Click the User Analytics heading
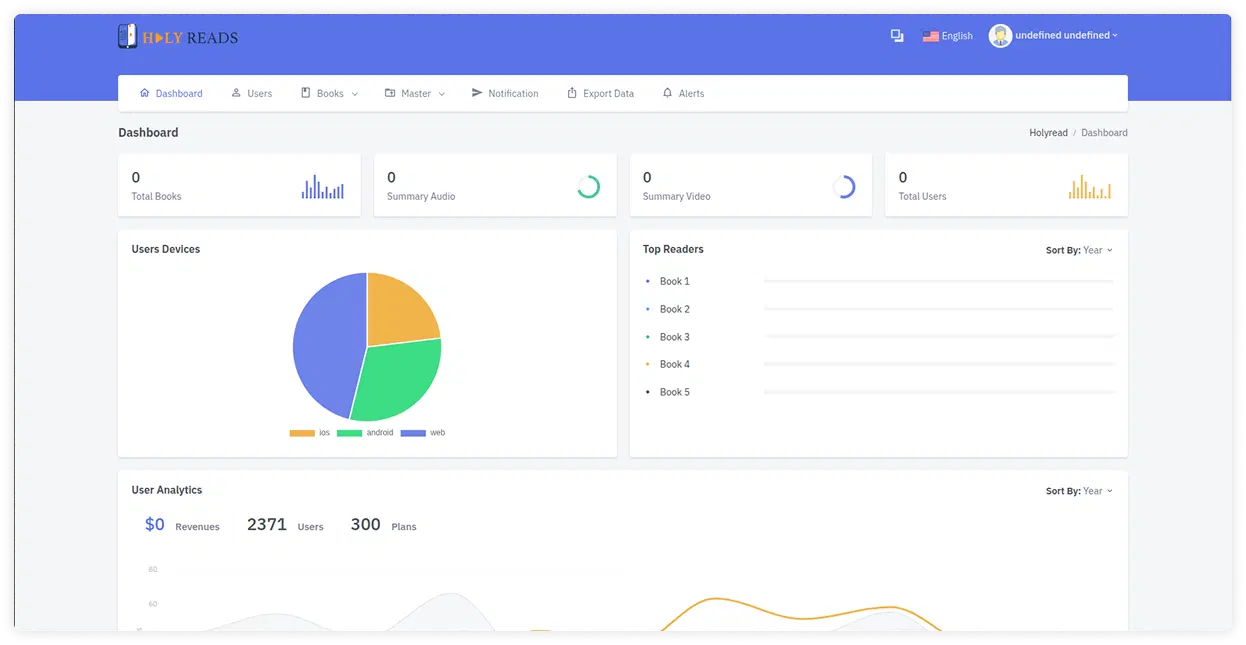1246x645 pixels. coord(167,491)
